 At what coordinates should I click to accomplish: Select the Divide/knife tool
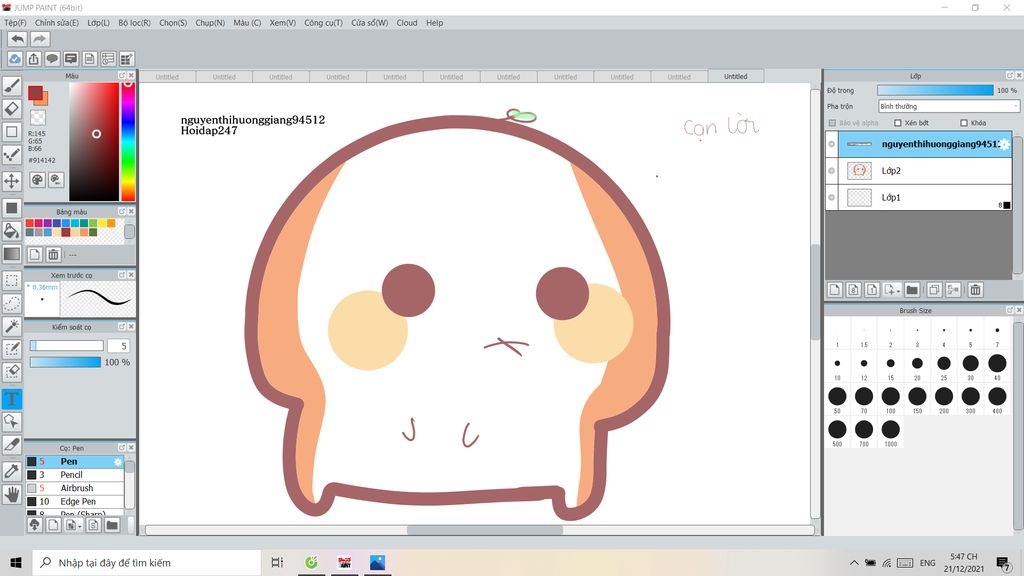tap(12, 445)
